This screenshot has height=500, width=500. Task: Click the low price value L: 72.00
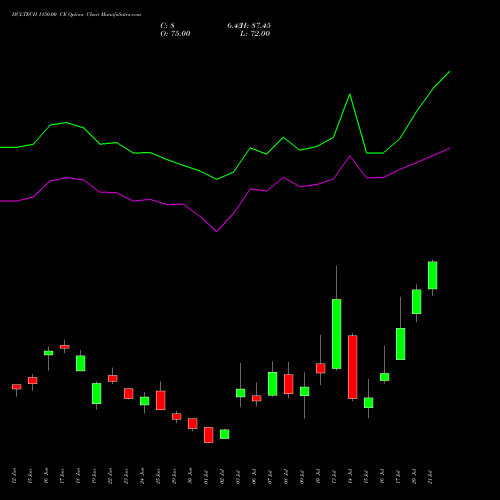(255, 34)
